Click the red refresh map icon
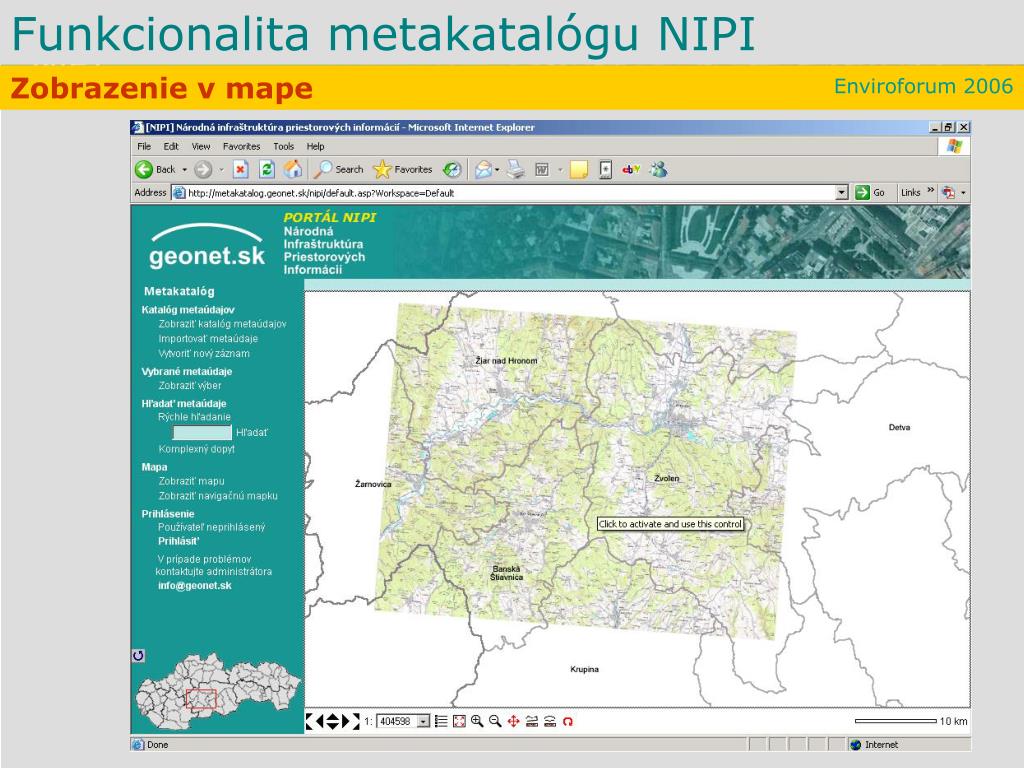Viewport: 1024px width, 768px height. coord(568,722)
